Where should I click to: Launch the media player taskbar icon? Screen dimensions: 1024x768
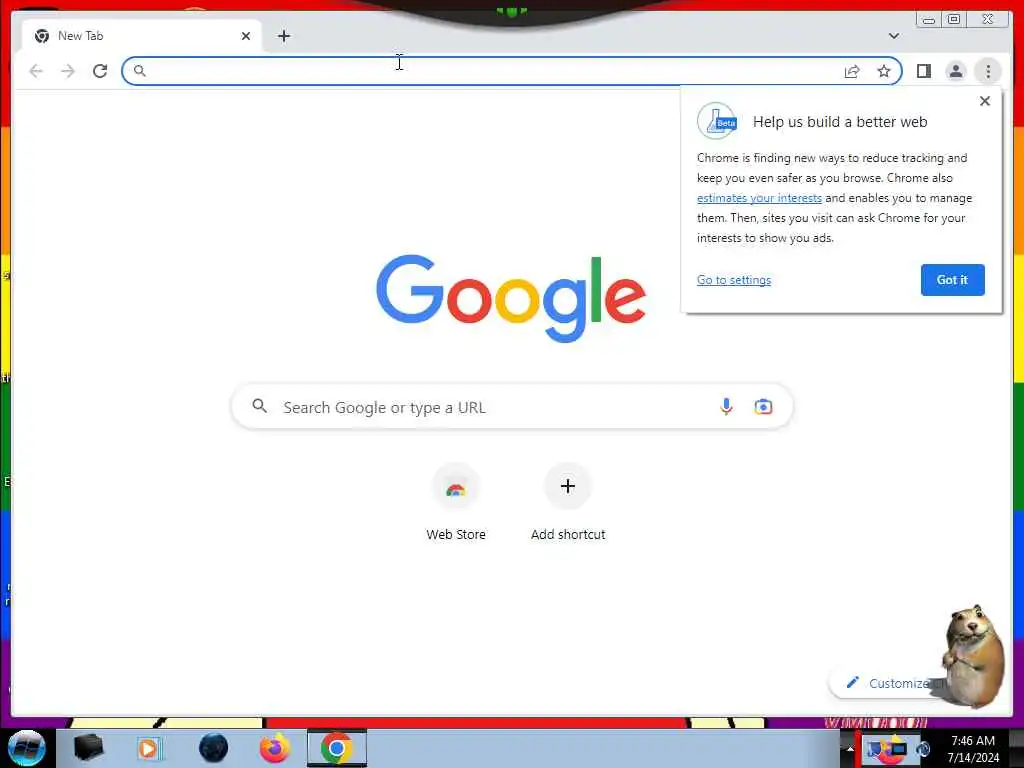click(x=148, y=748)
